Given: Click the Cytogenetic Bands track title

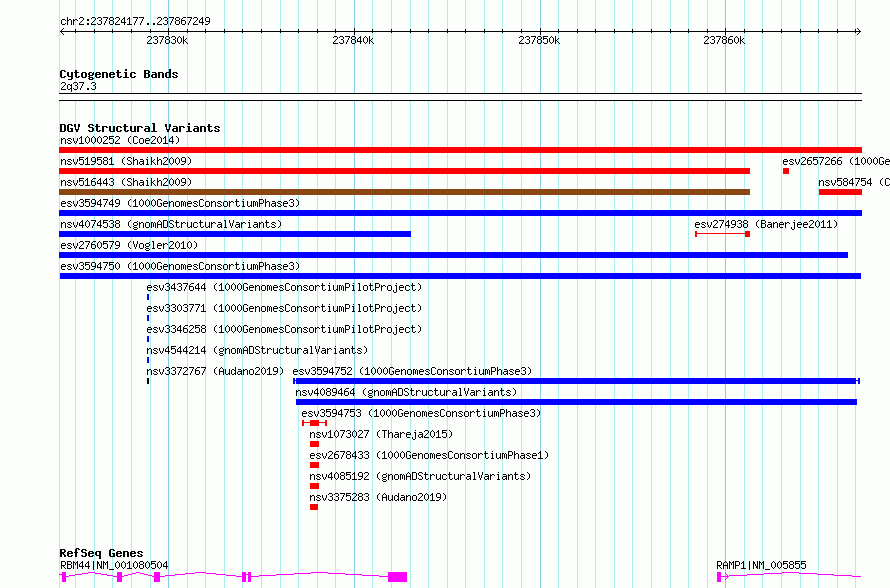Looking at the screenshot, I should click(x=119, y=74).
